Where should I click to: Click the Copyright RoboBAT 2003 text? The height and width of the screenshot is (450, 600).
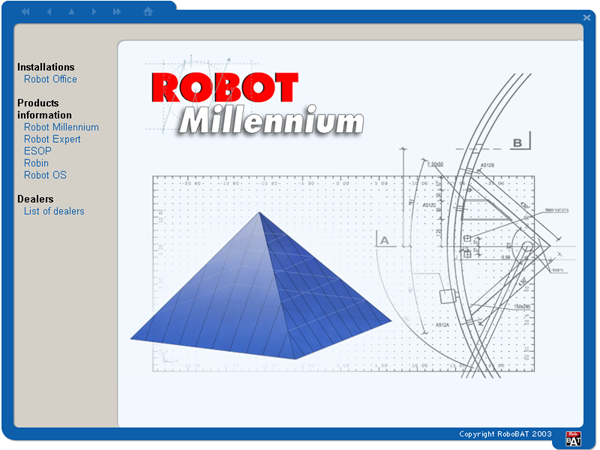[x=505, y=434]
